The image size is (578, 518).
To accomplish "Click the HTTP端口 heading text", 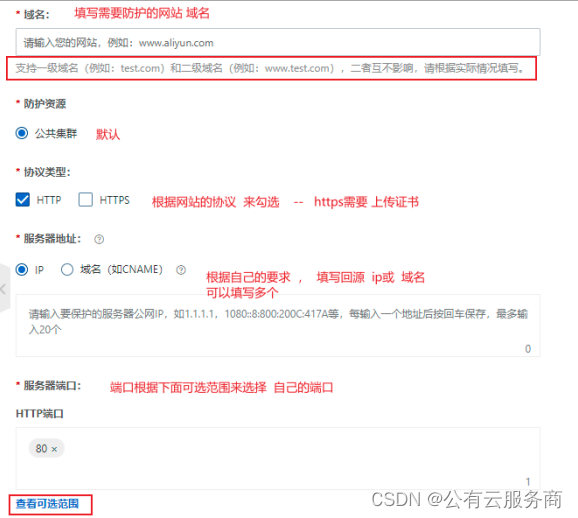I will 39,414.
